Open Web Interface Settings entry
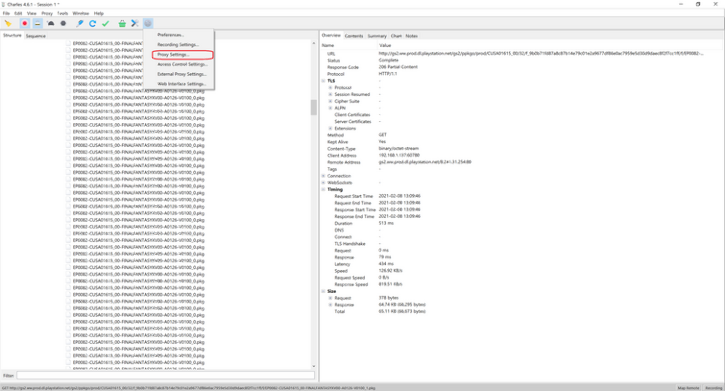 pos(181,84)
